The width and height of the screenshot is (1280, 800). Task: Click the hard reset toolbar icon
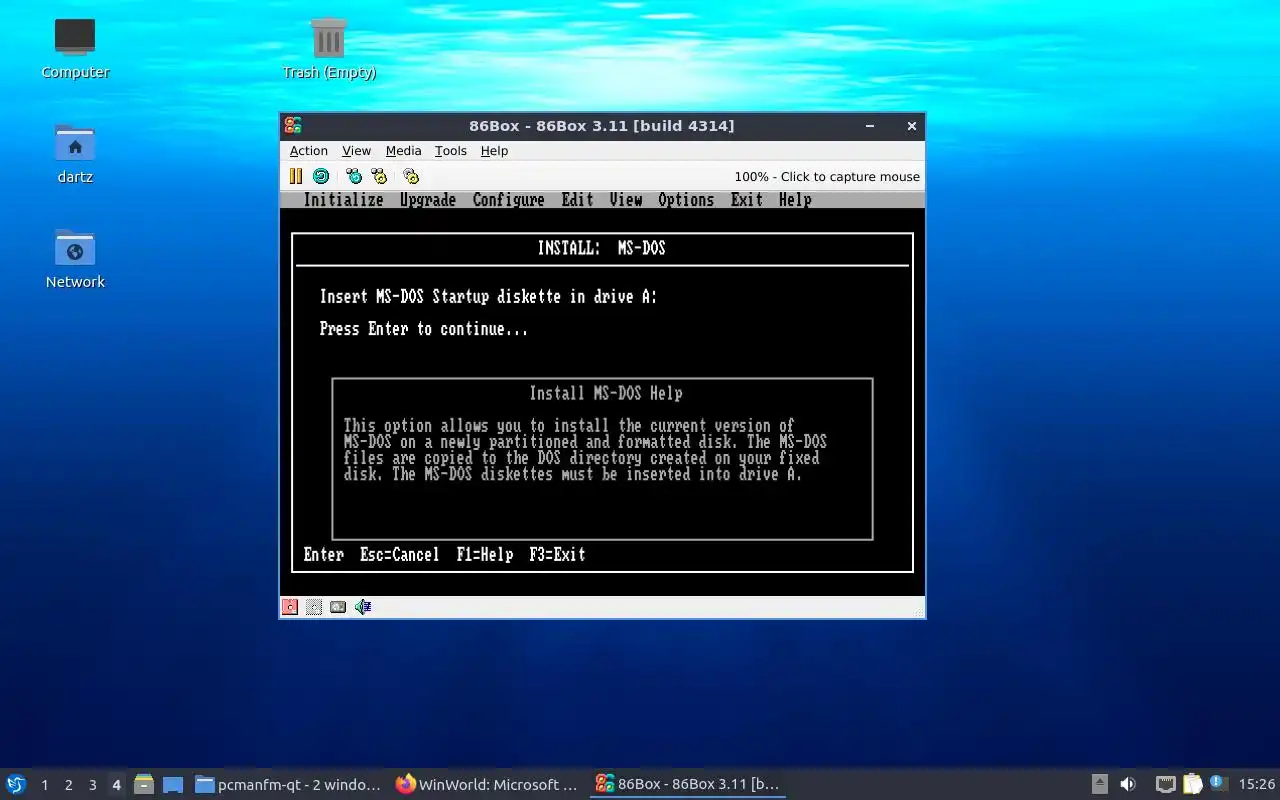point(321,176)
